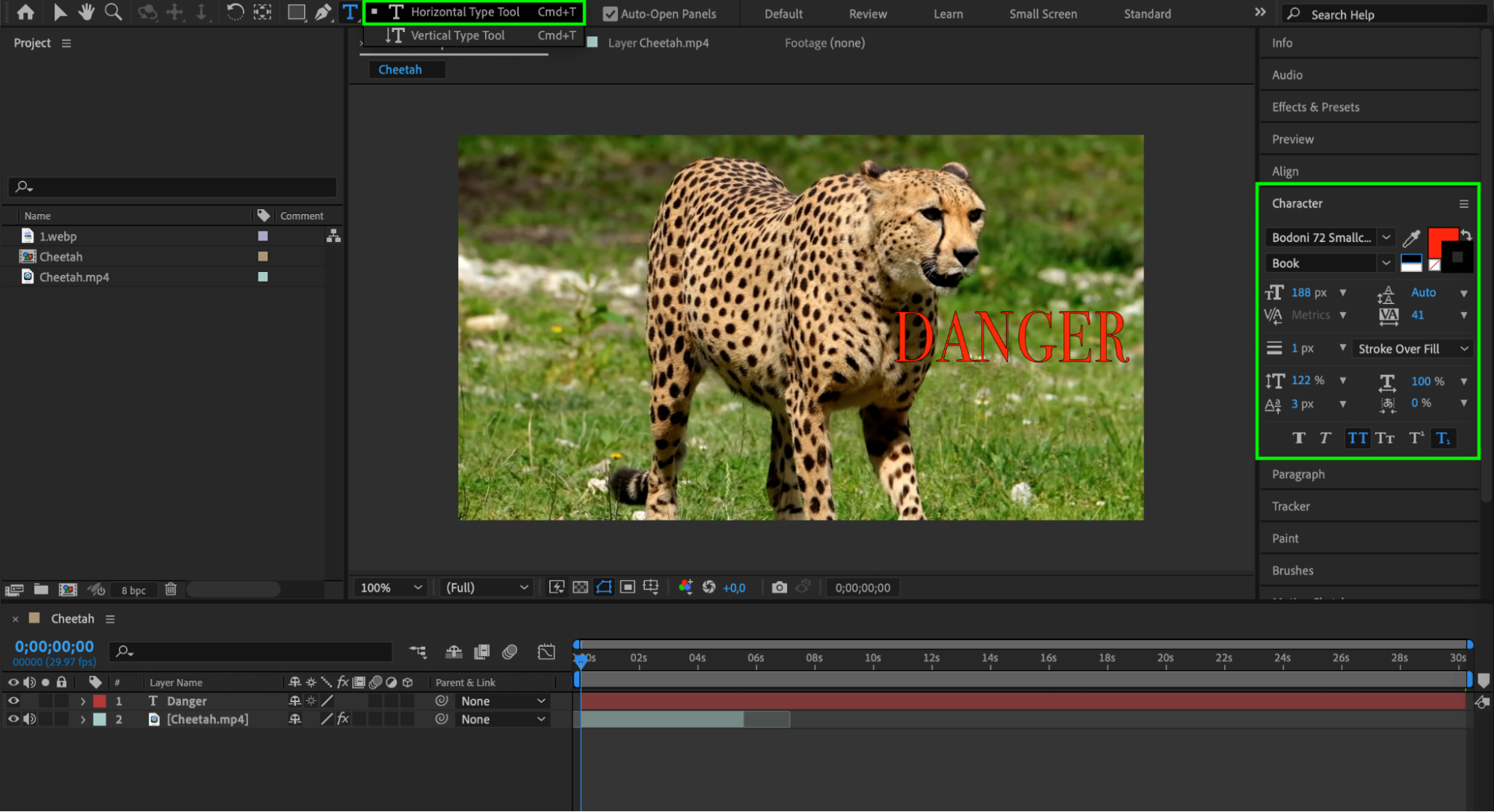
Task: Open the Paragraph panel
Action: [x=1298, y=474]
